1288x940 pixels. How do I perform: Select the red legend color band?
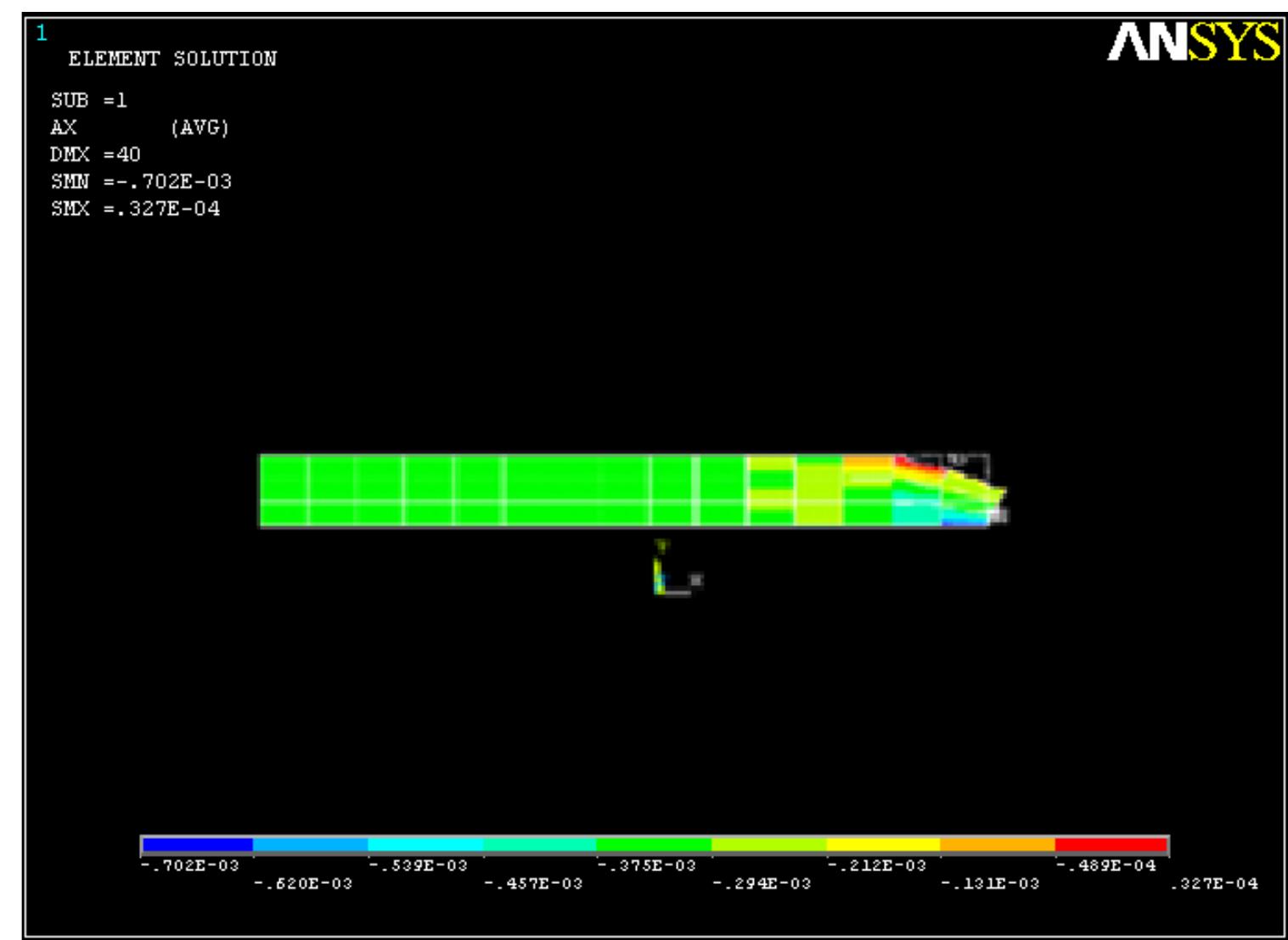(1111, 845)
